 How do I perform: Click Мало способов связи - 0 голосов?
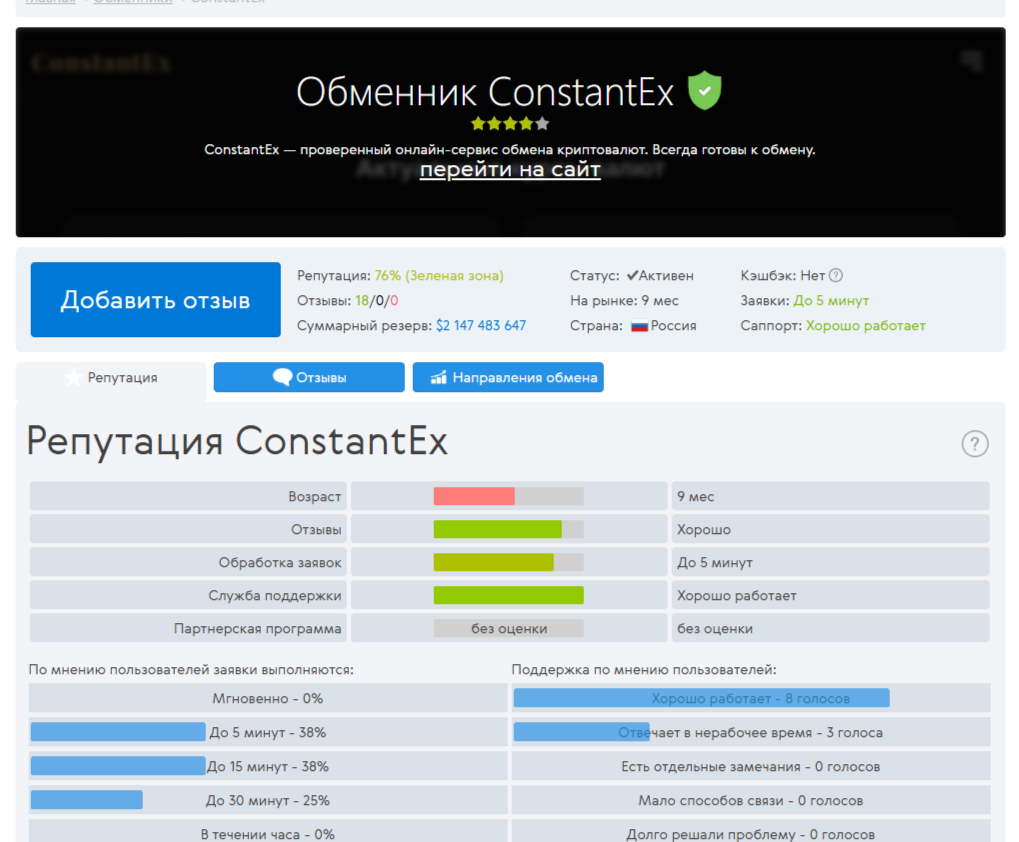tap(751, 800)
